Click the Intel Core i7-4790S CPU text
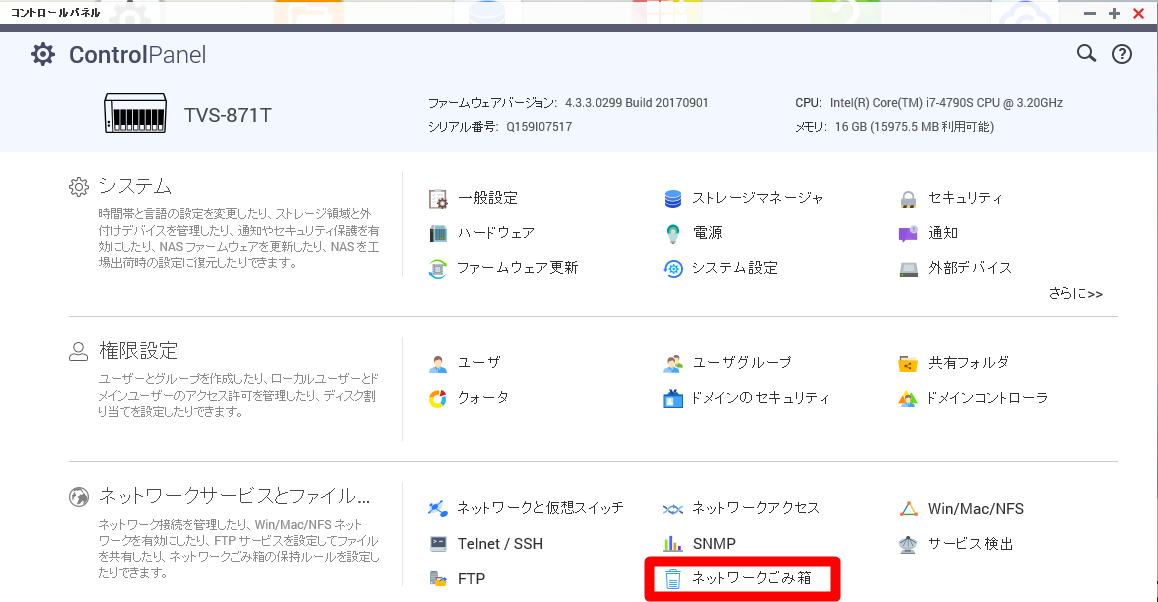Screen dimensions: 1158x602 click(946, 103)
